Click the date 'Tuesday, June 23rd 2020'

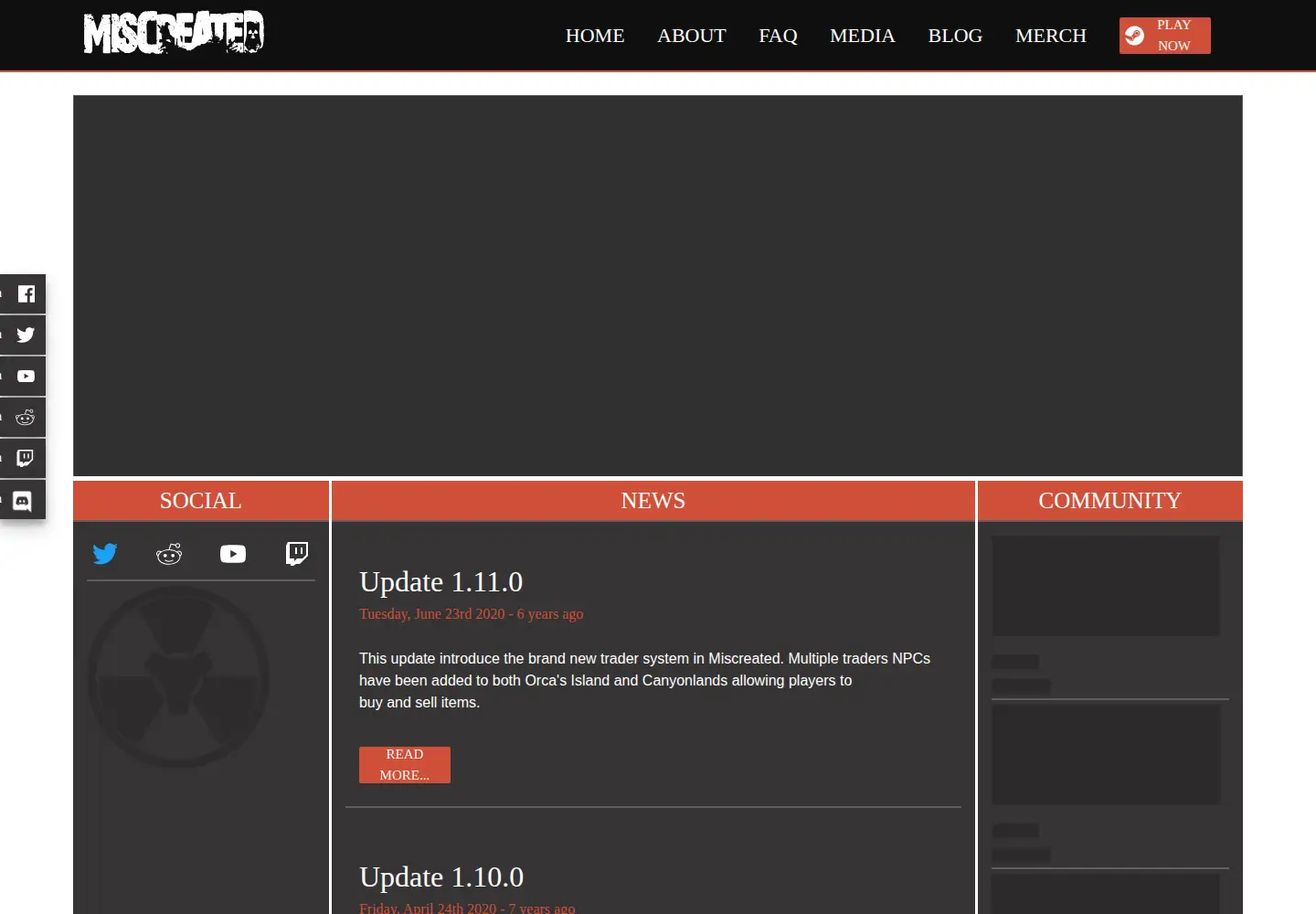tap(432, 614)
